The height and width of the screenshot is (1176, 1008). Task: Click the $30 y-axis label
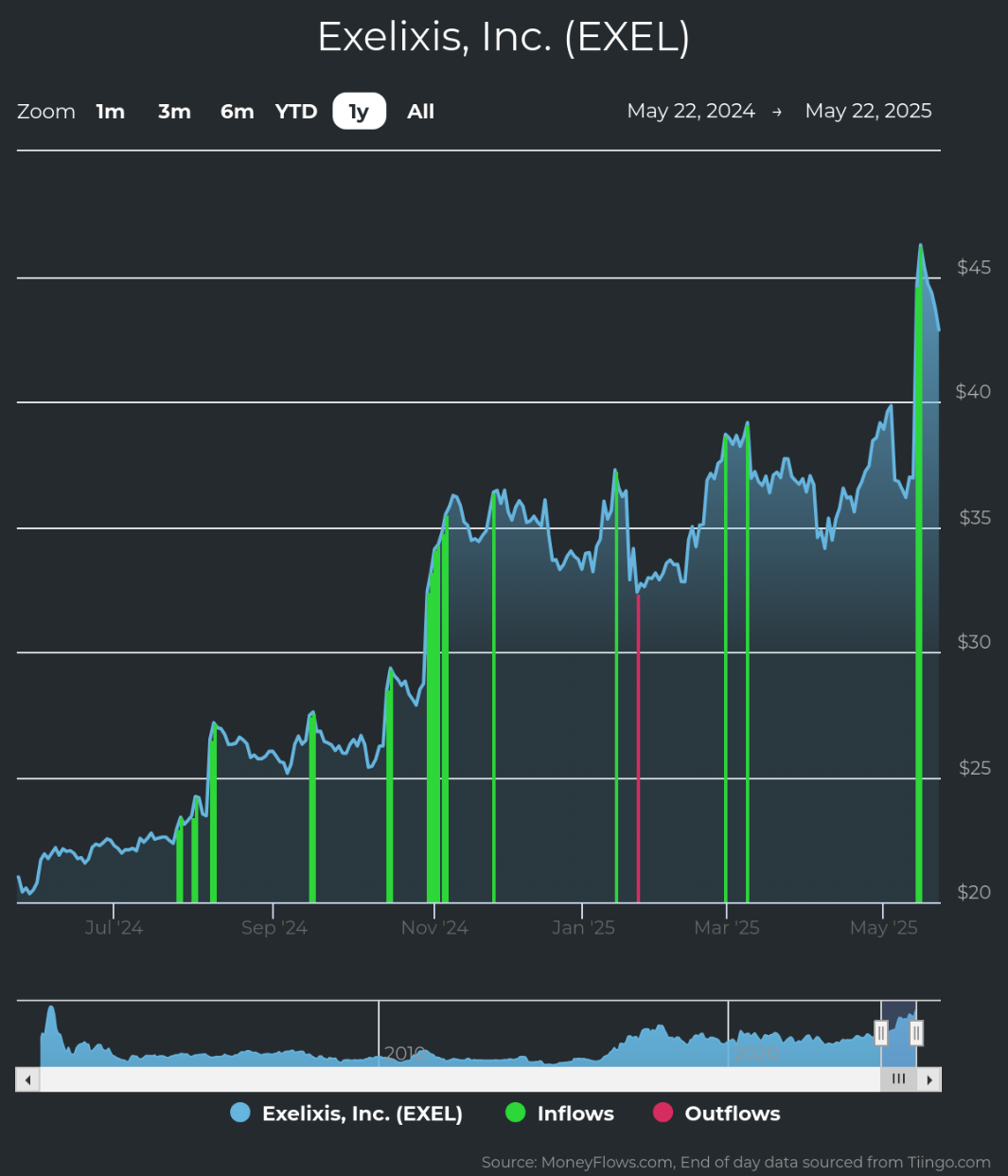coord(974,642)
